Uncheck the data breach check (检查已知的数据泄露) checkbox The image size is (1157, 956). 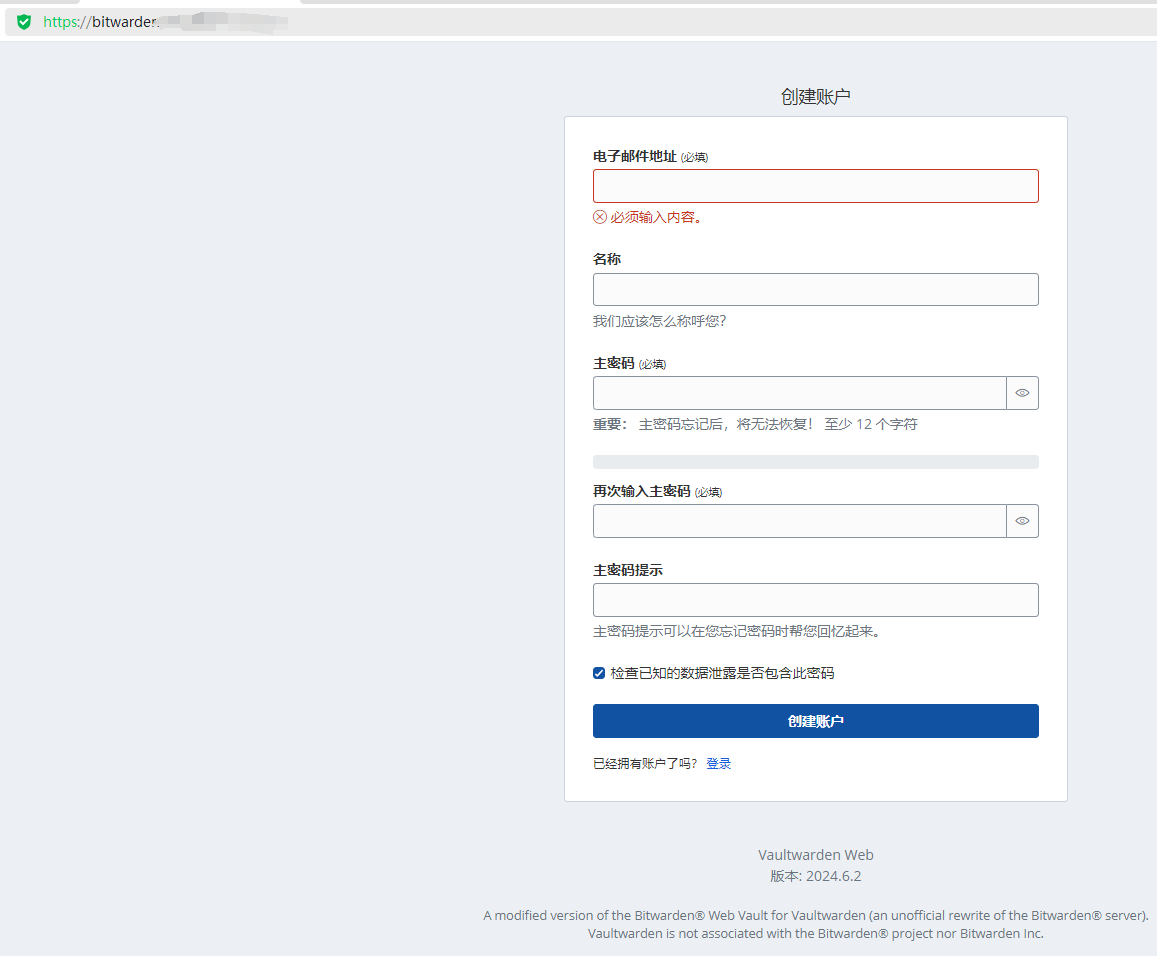click(x=599, y=673)
